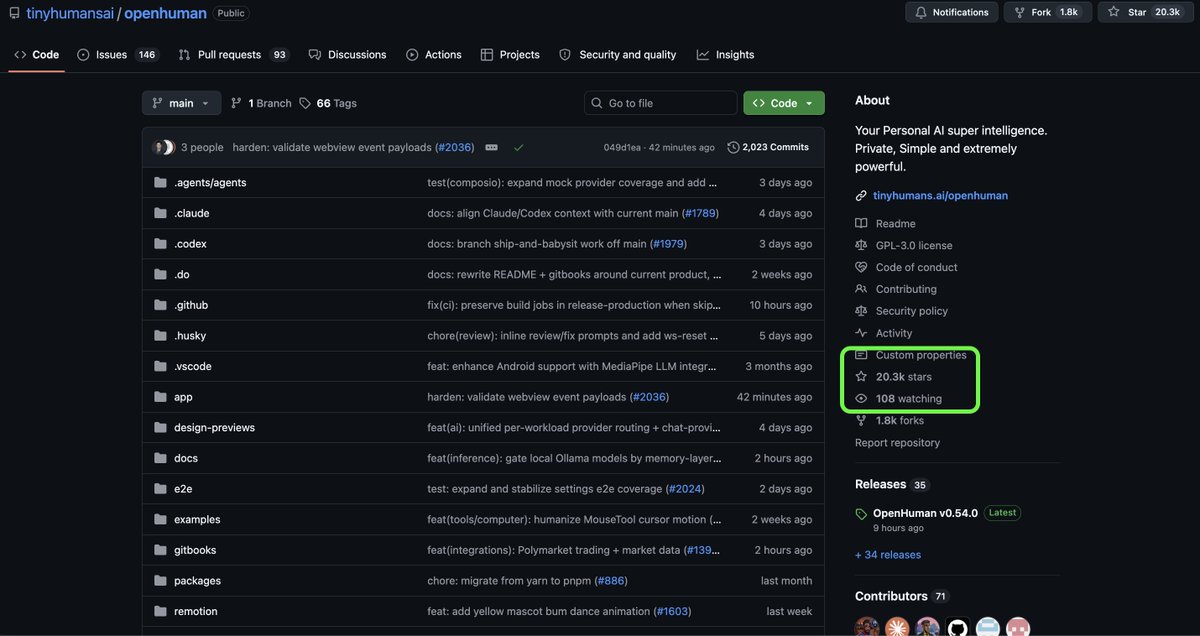
Task: Open OpenHuman v0.54.0 latest release
Action: coord(925,513)
